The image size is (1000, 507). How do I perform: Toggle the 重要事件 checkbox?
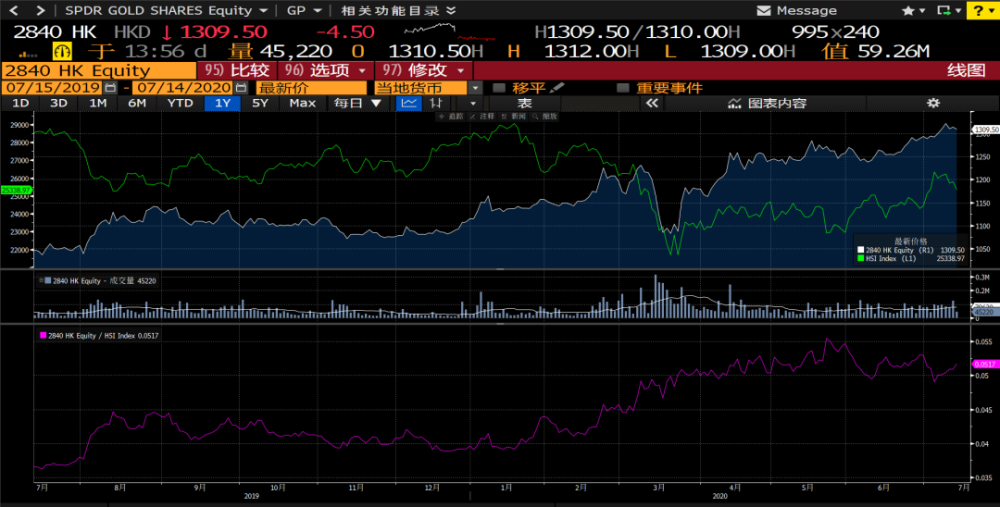click(623, 87)
